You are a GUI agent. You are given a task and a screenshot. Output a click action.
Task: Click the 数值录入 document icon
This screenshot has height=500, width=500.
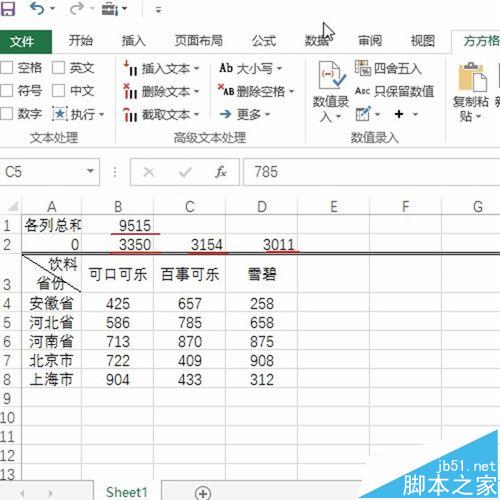(331, 75)
